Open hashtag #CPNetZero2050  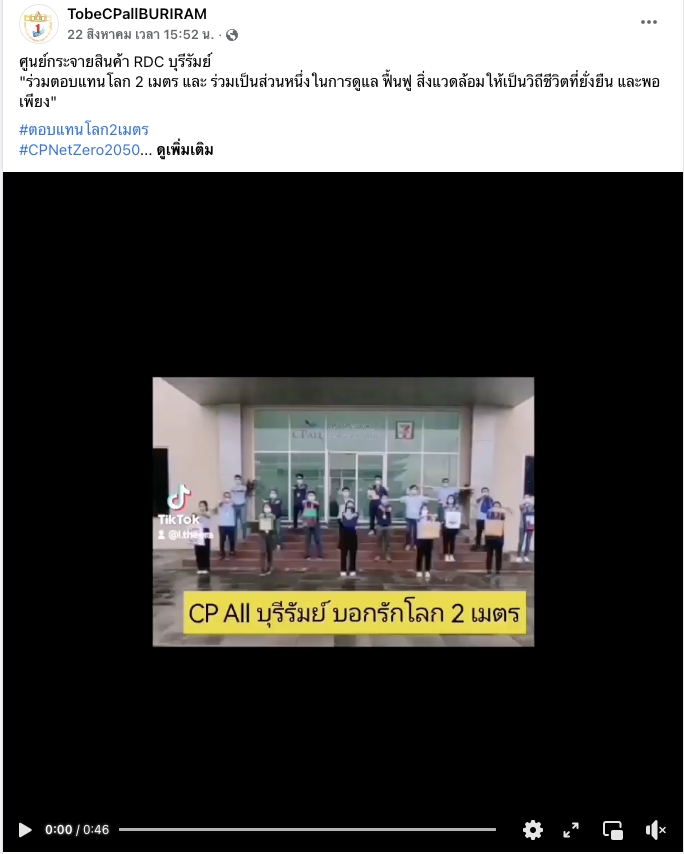coord(80,150)
